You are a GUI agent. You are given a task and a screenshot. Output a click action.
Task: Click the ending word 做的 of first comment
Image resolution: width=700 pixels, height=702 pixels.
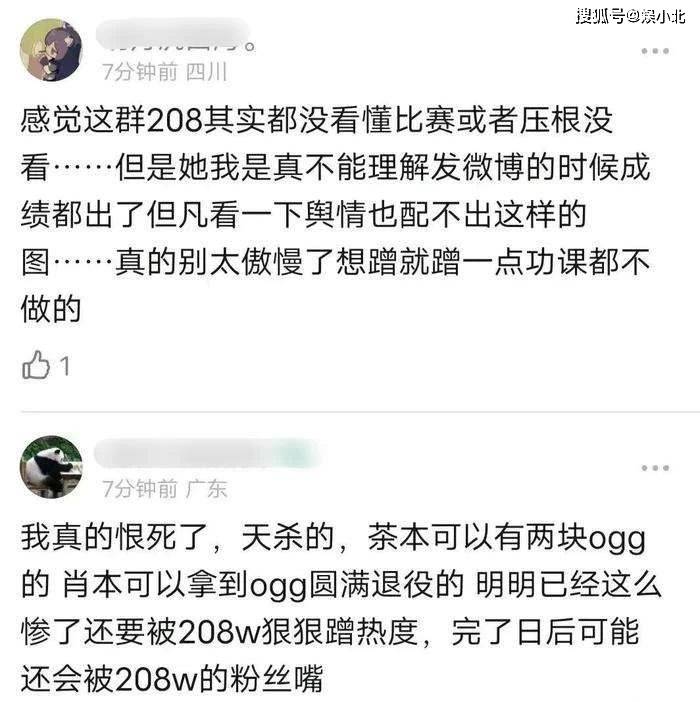click(51, 308)
